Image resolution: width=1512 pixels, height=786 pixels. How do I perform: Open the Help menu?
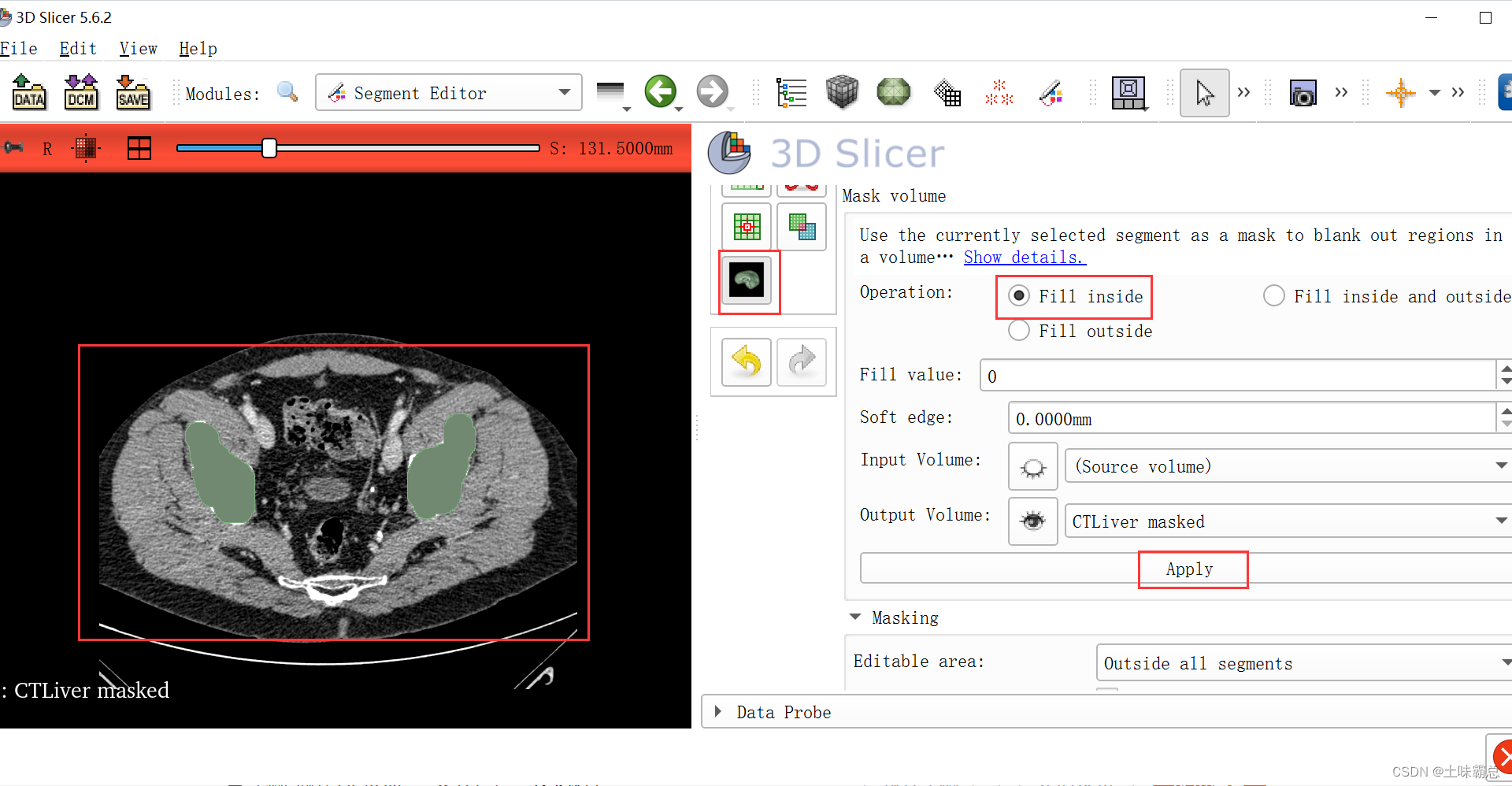click(198, 48)
